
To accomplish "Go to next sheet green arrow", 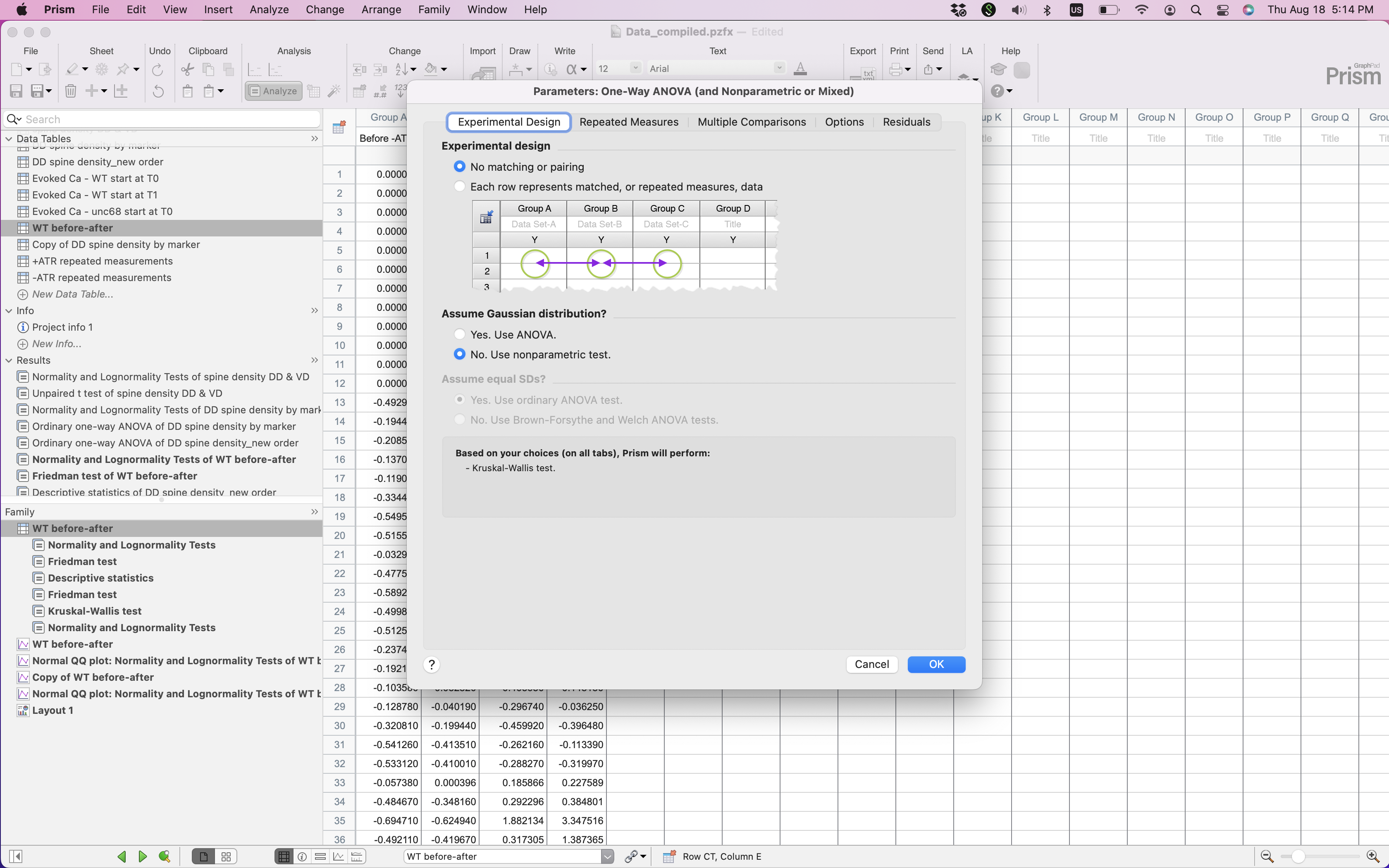I will point(143,856).
